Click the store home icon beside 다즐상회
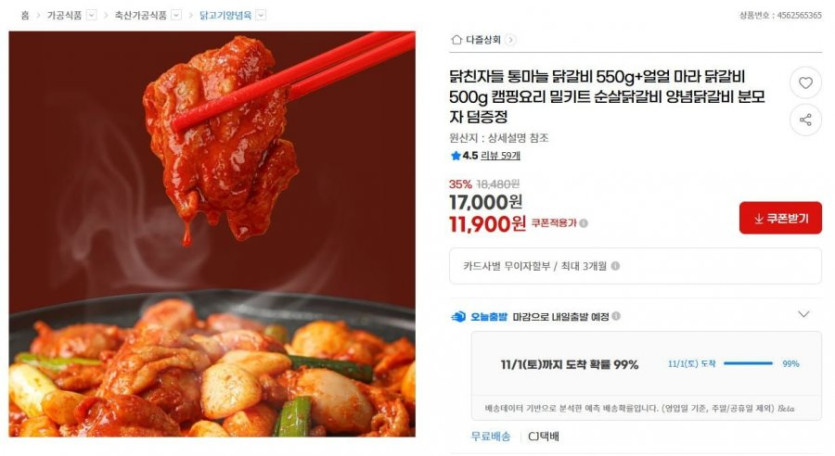Image resolution: width=835 pixels, height=456 pixels. pos(456,39)
